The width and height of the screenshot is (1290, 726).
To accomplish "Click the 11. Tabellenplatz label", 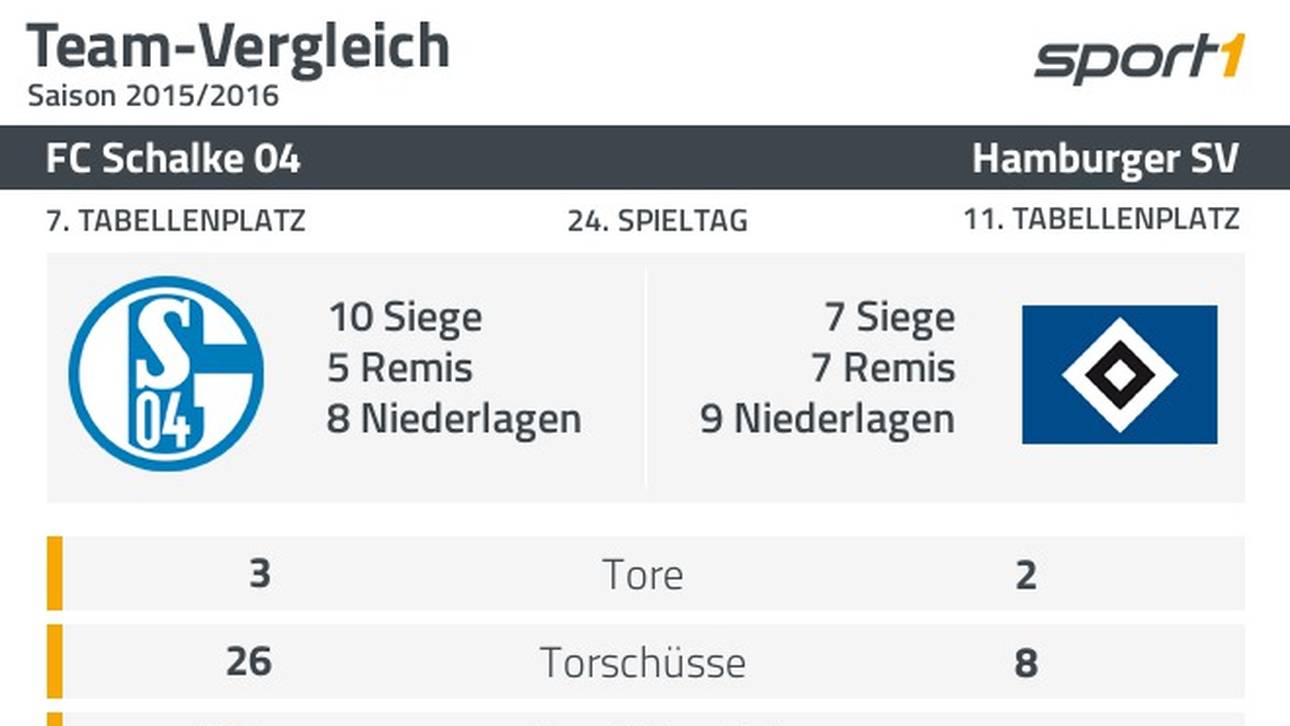I will pos(1101,220).
